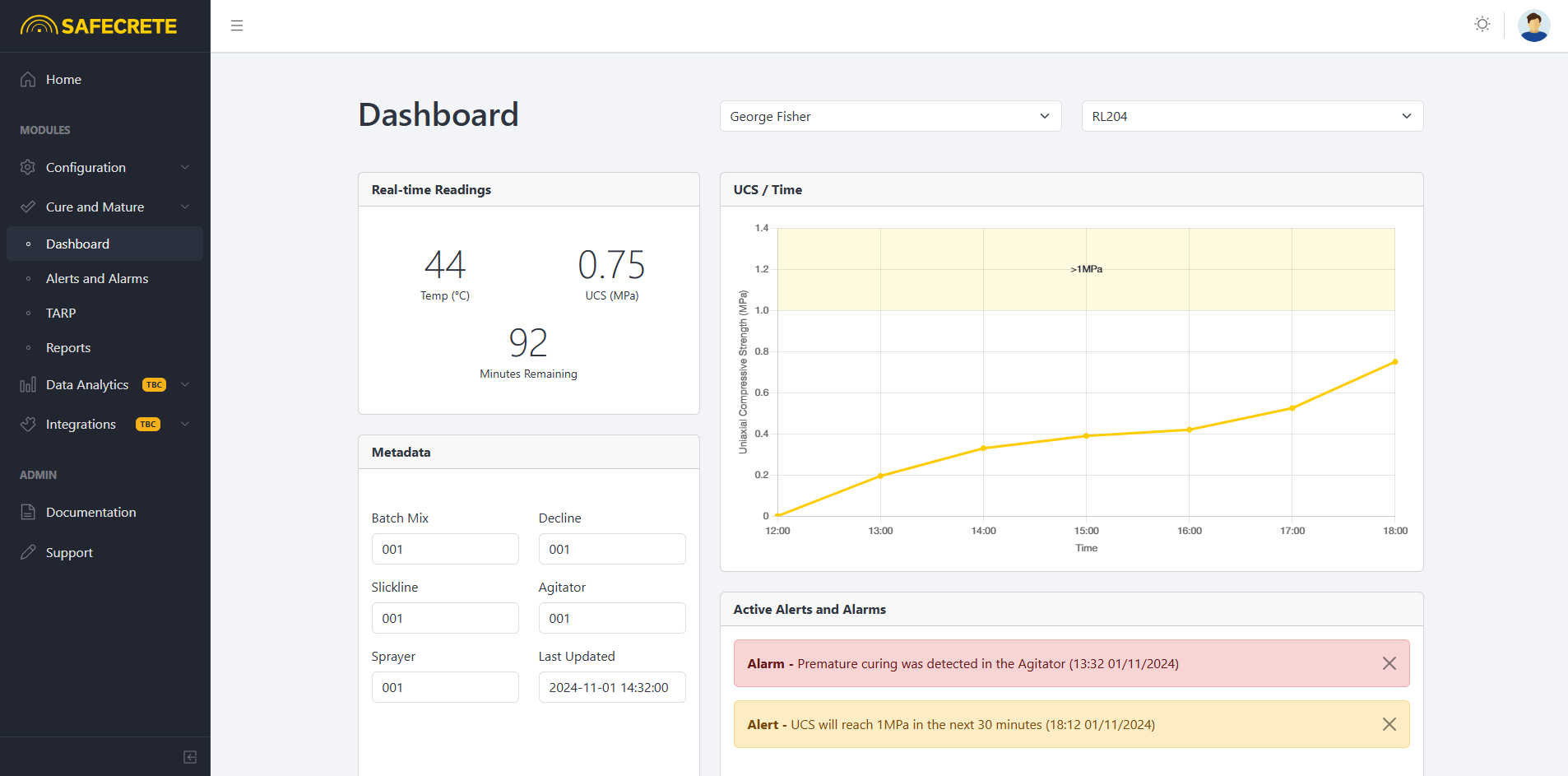The width and height of the screenshot is (1568, 776).
Task: Expand the Cure and Mature chevron
Action: [x=185, y=207]
